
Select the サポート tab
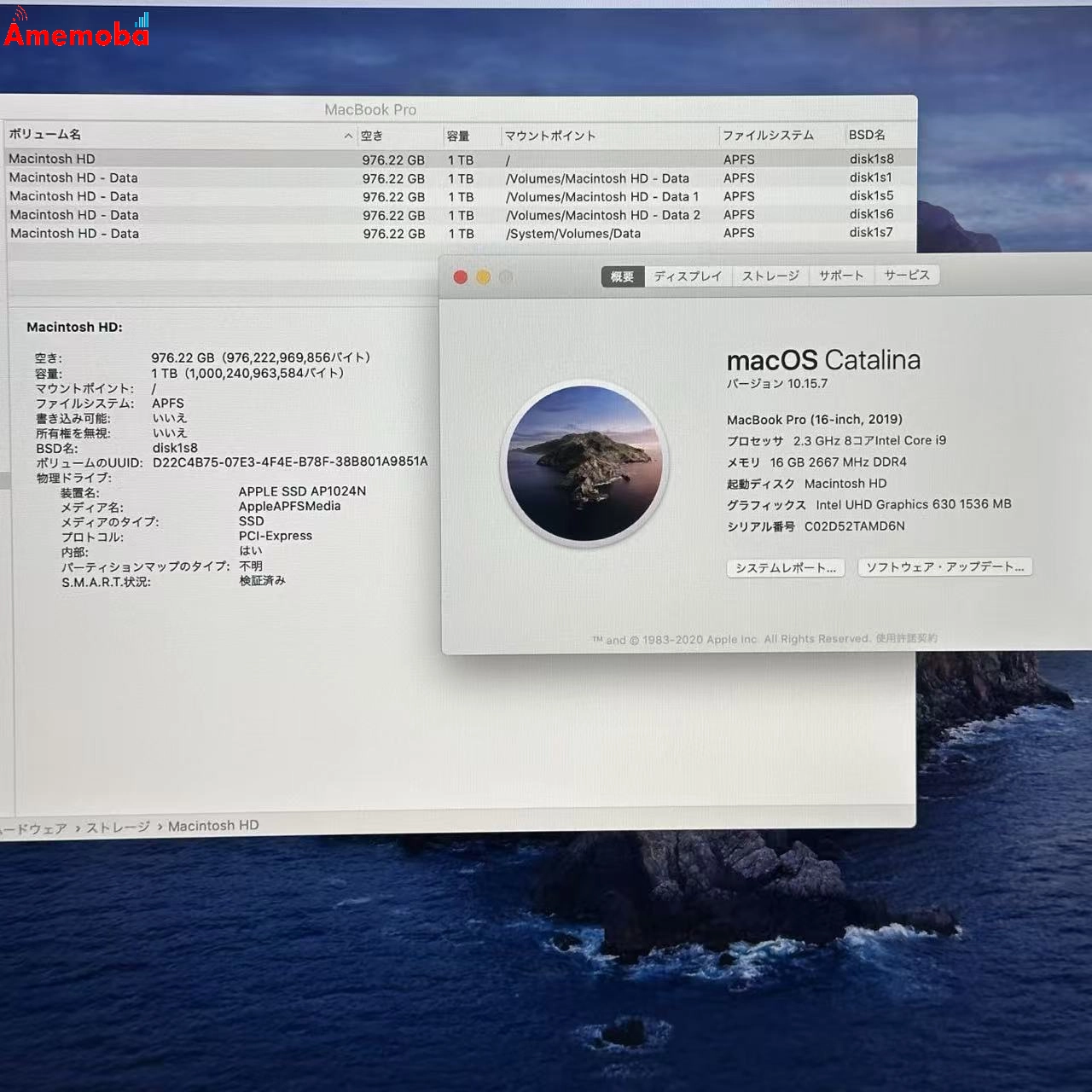pyautogui.click(x=839, y=276)
